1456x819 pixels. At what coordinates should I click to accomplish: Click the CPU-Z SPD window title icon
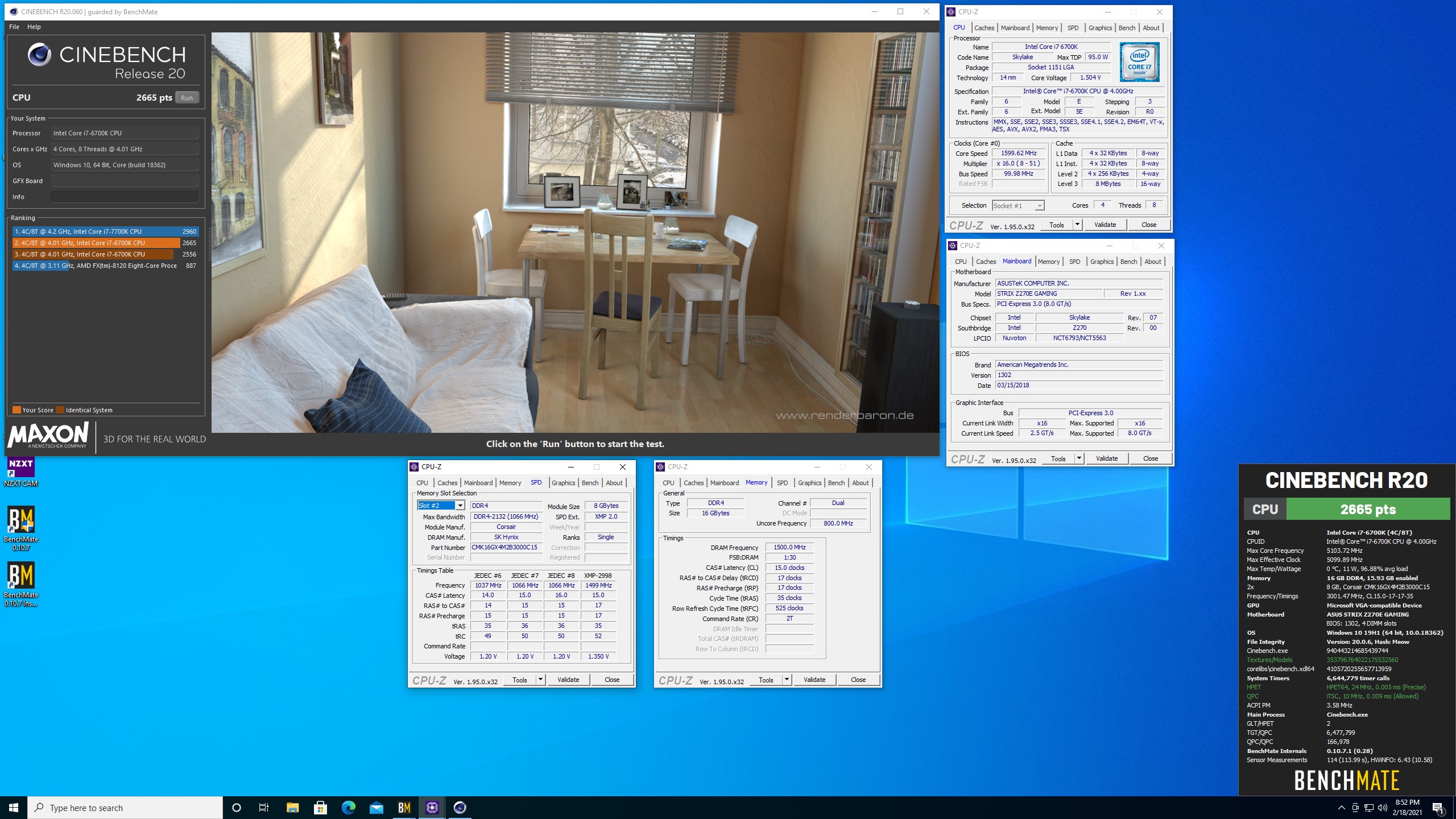click(414, 467)
